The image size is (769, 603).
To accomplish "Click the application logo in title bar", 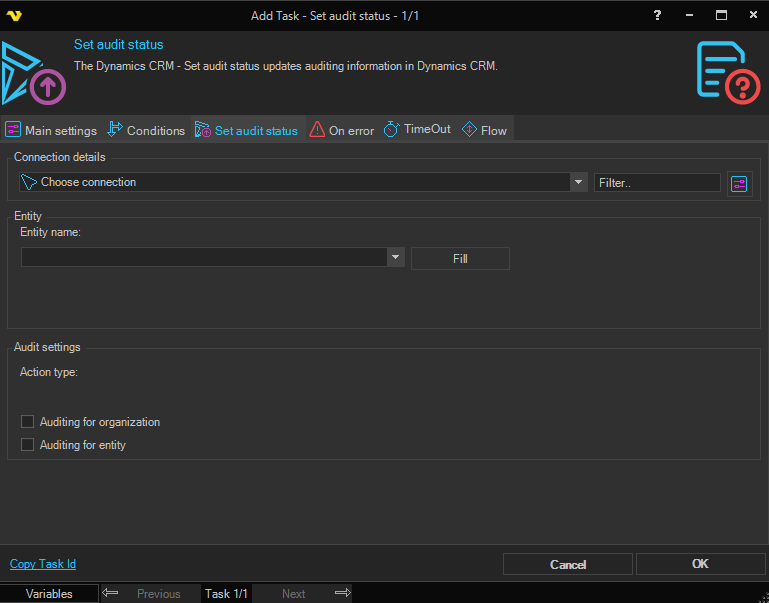I will 14,15.
